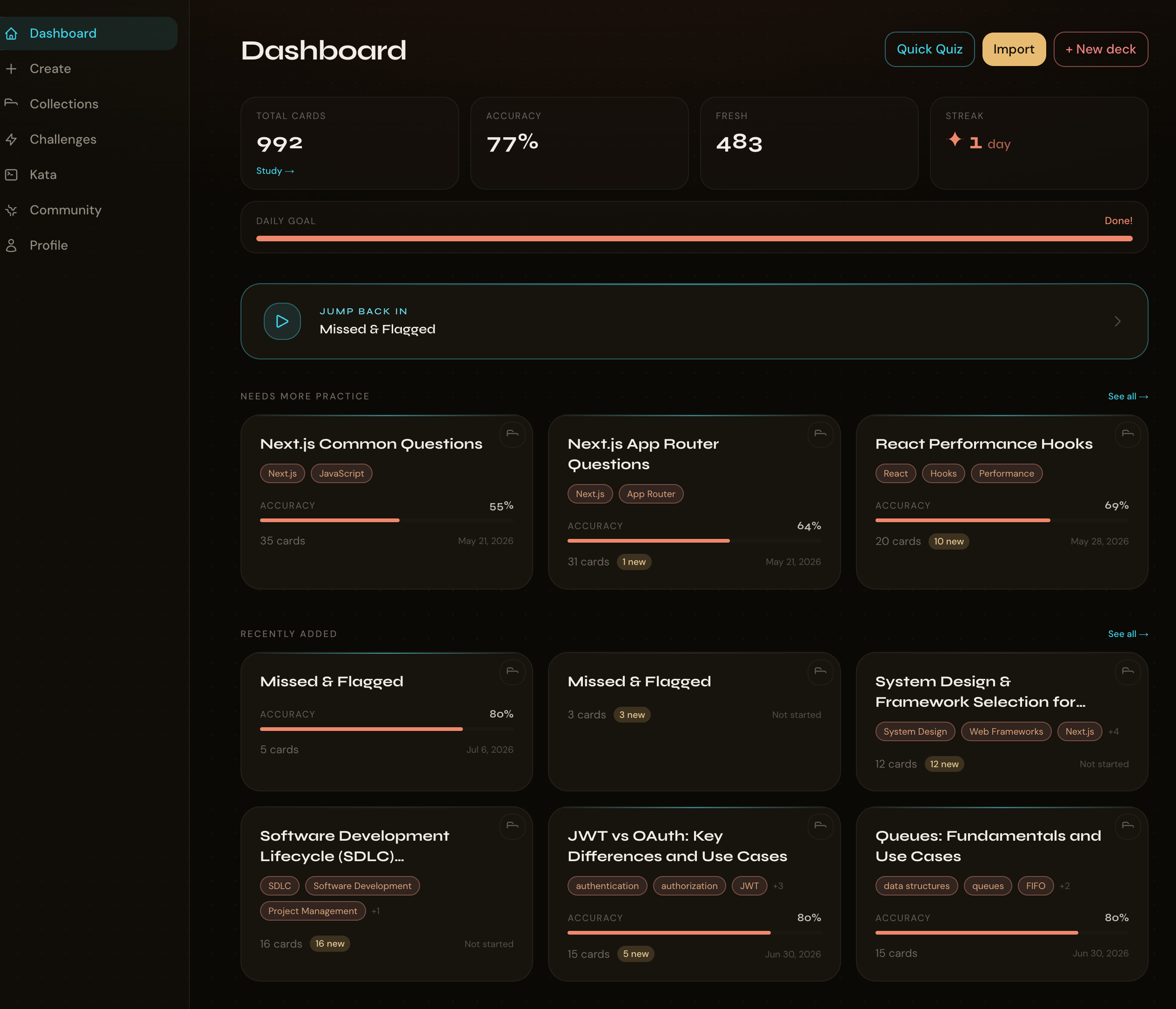Click collection icon on Next.js Common Questions card

(x=513, y=434)
